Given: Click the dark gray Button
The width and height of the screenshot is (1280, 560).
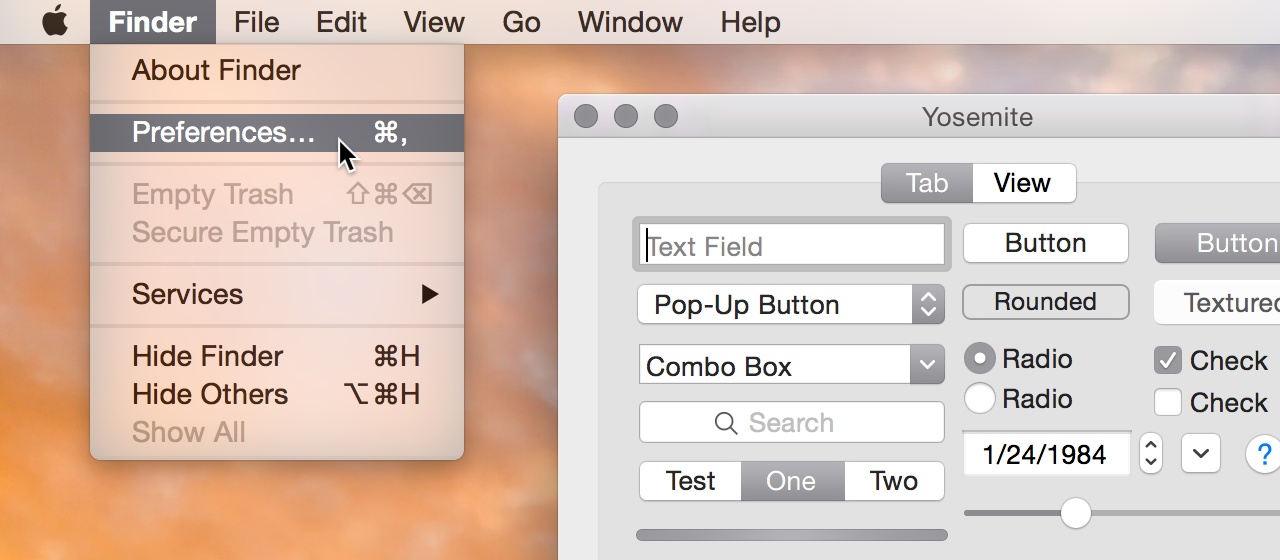Looking at the screenshot, I should [x=1218, y=243].
